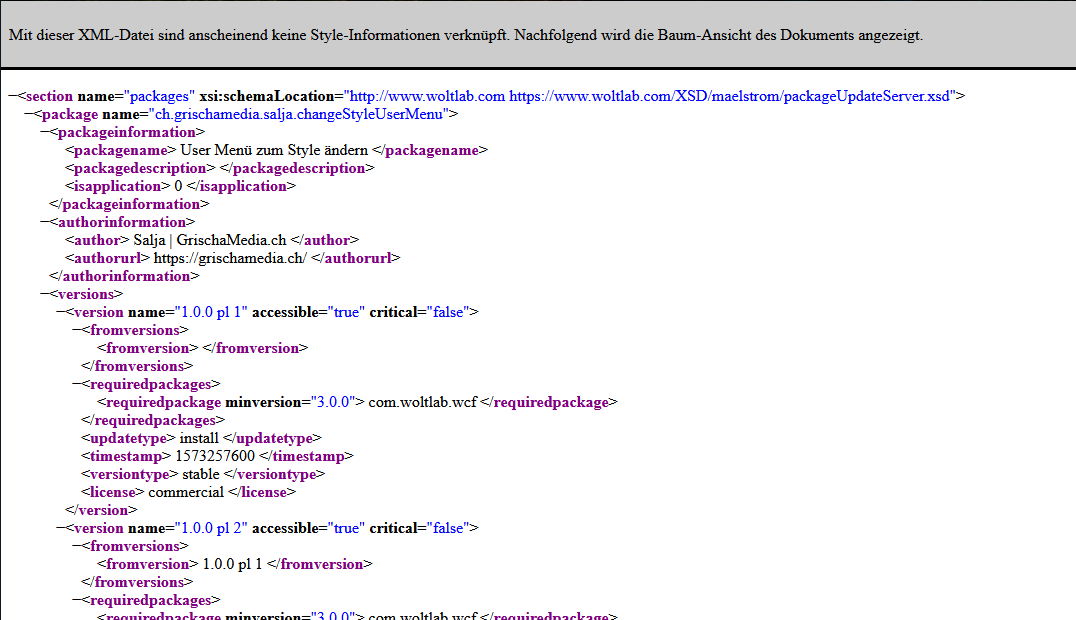This screenshot has height=620, width=1076.
Task: Collapse the package changeStyleUserMenu node
Action: coord(29,115)
